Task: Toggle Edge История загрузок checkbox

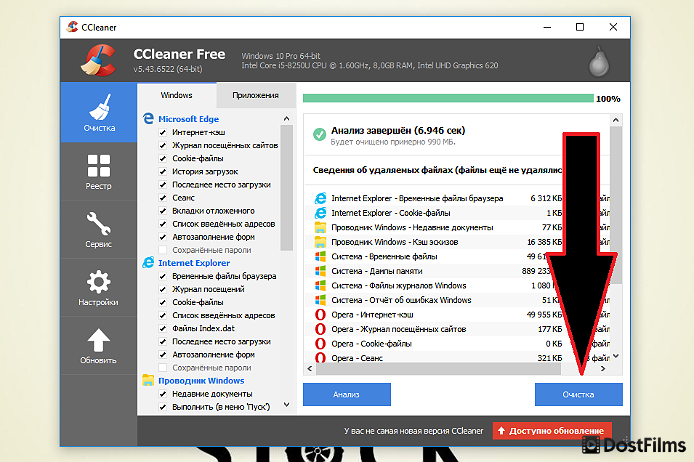Action: [162, 171]
